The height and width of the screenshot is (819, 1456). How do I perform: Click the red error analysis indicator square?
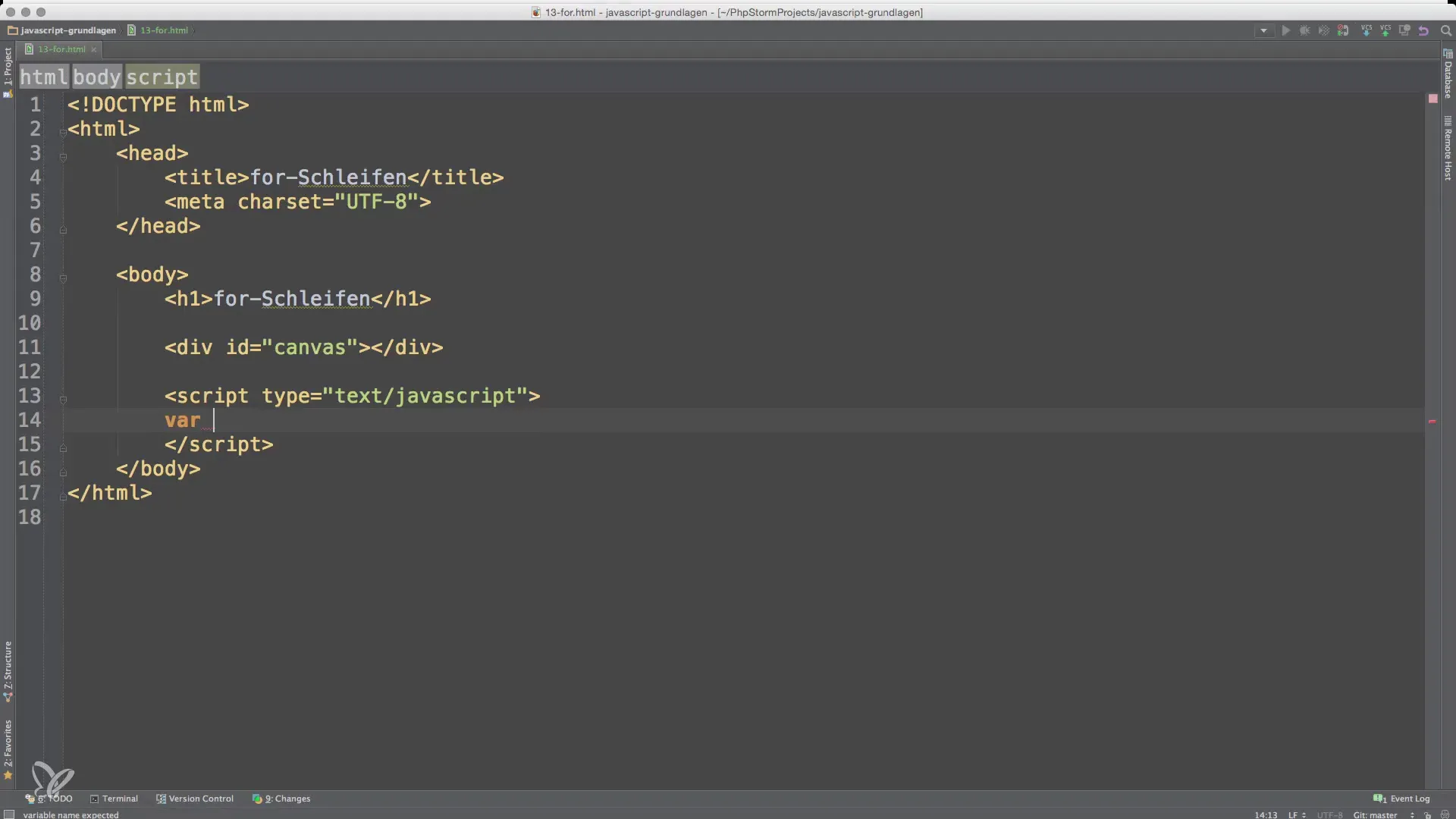click(1432, 99)
